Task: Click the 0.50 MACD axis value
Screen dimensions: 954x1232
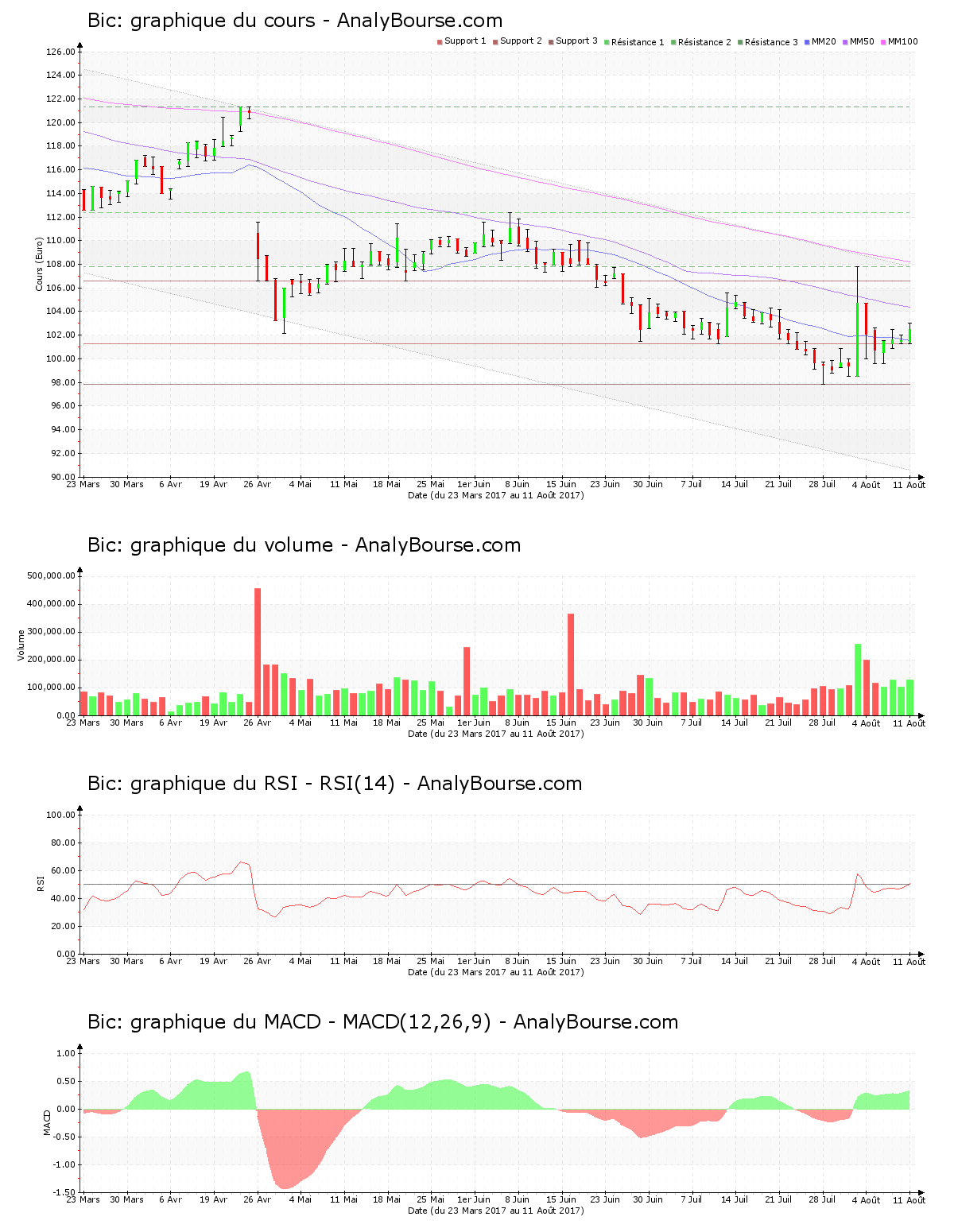Action: pos(66,1081)
